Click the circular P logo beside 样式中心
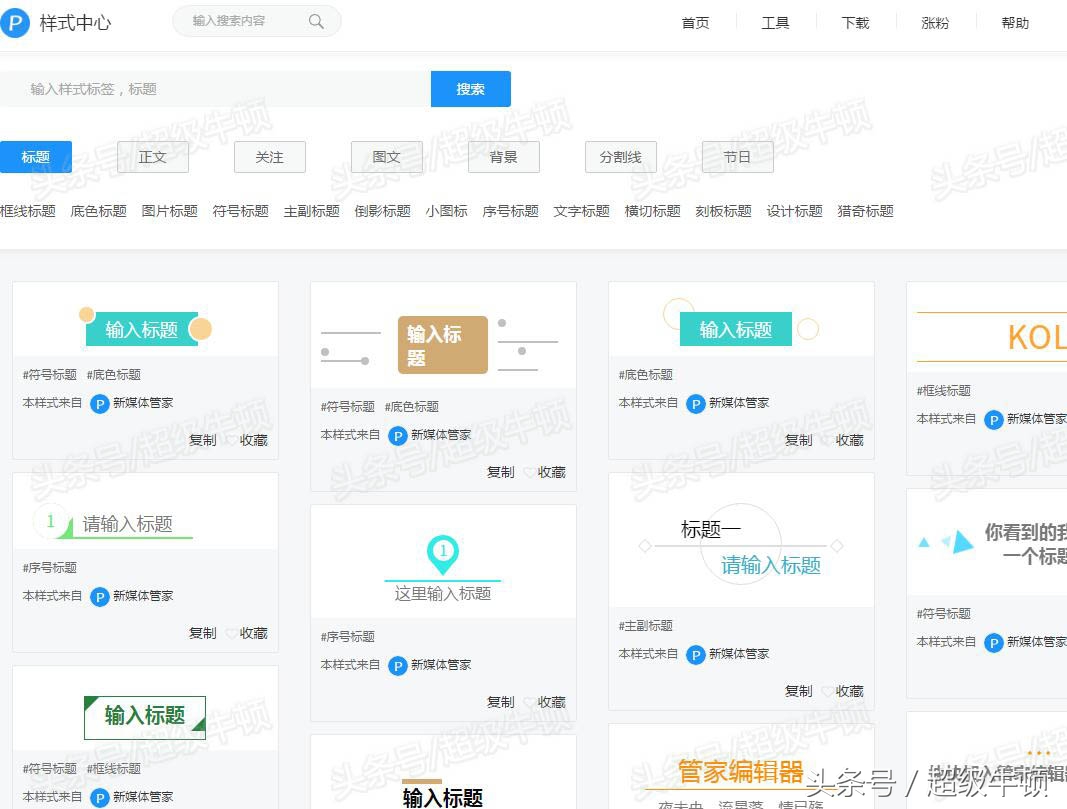This screenshot has width=1067, height=809. (x=15, y=22)
